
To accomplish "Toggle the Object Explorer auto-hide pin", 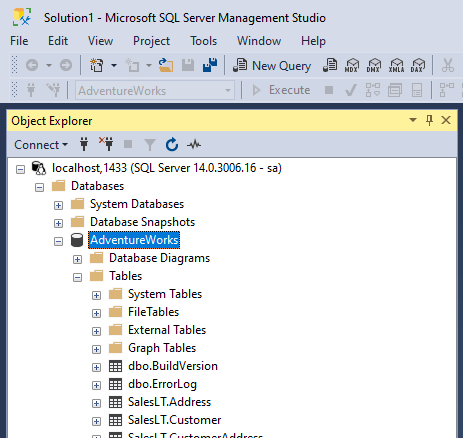I will 429,120.
